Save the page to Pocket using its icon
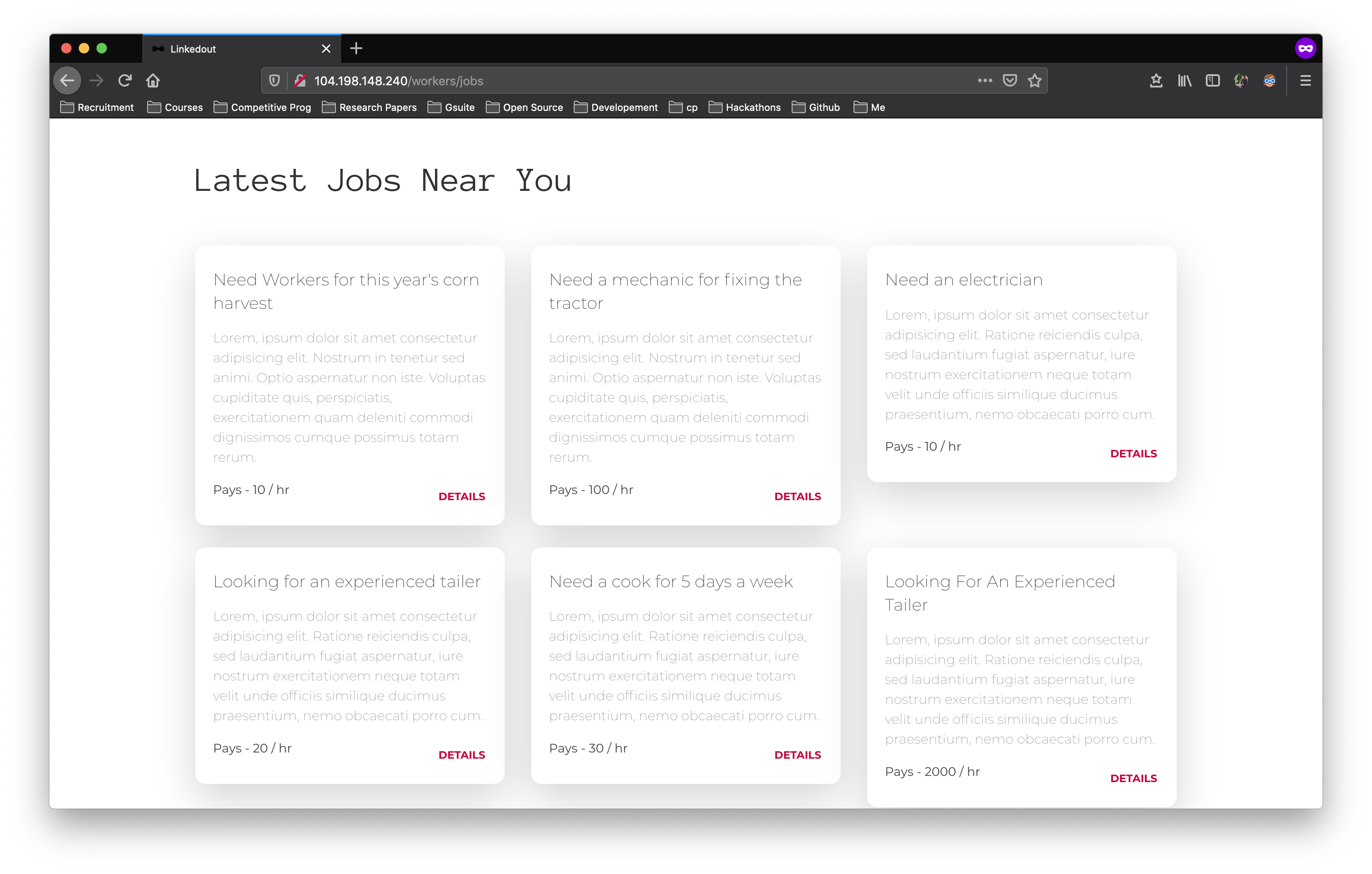This screenshot has height=874, width=1372. (x=1010, y=80)
